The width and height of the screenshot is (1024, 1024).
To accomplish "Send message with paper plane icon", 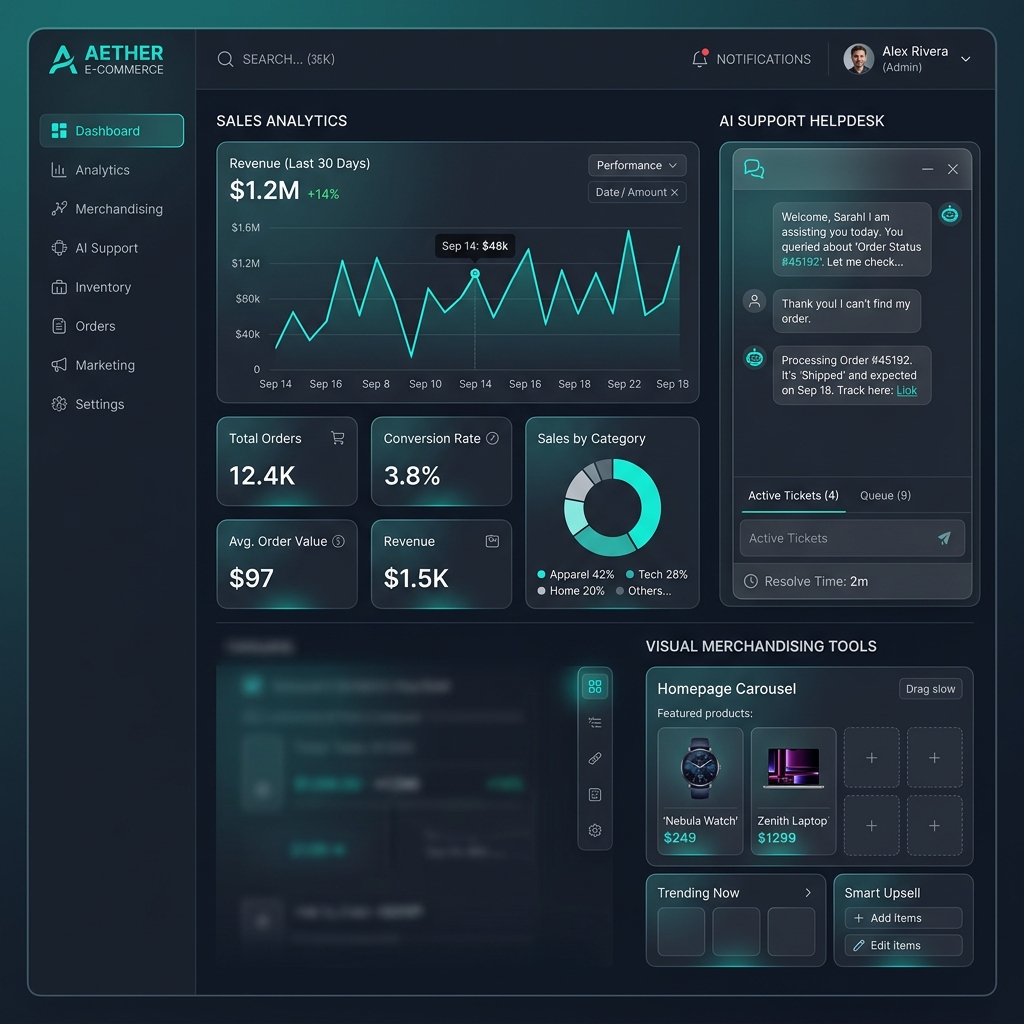I will [944, 538].
